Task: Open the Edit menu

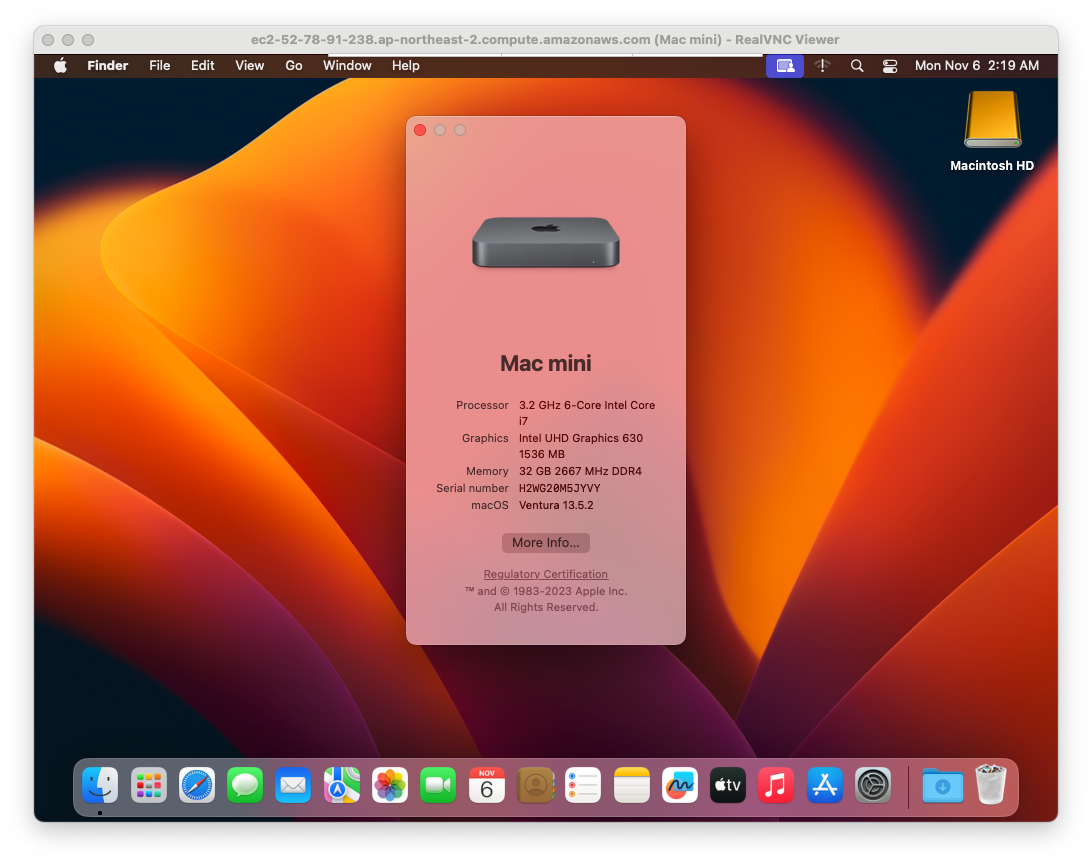Action: pos(203,65)
